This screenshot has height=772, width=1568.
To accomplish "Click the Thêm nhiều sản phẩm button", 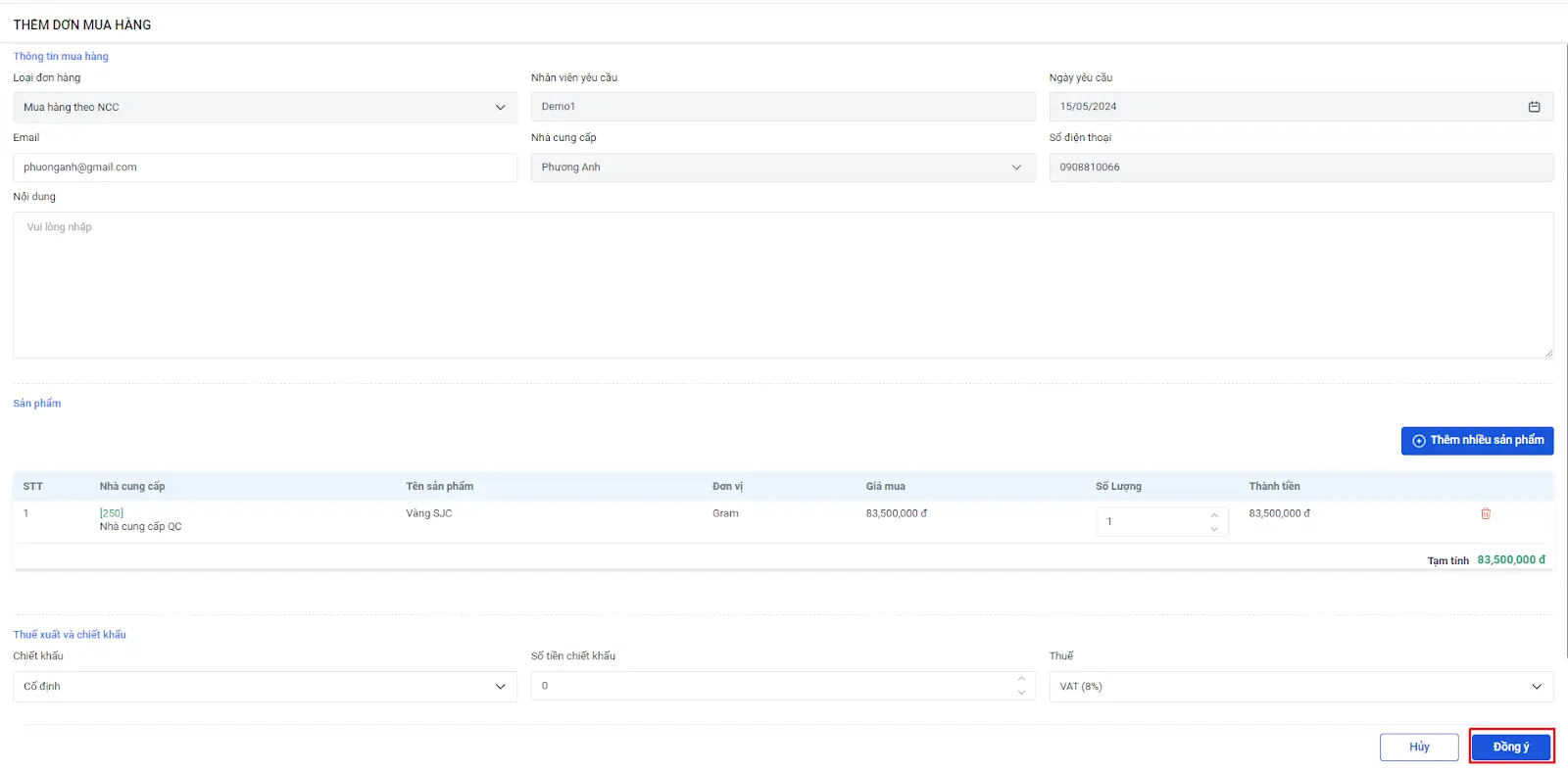I will 1477,441.
